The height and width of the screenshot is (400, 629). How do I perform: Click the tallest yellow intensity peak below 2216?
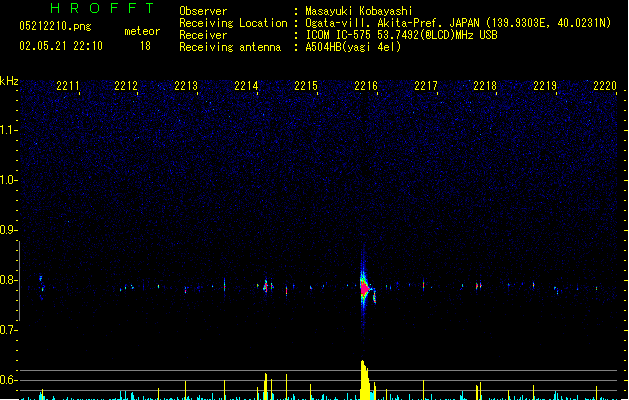364,380
